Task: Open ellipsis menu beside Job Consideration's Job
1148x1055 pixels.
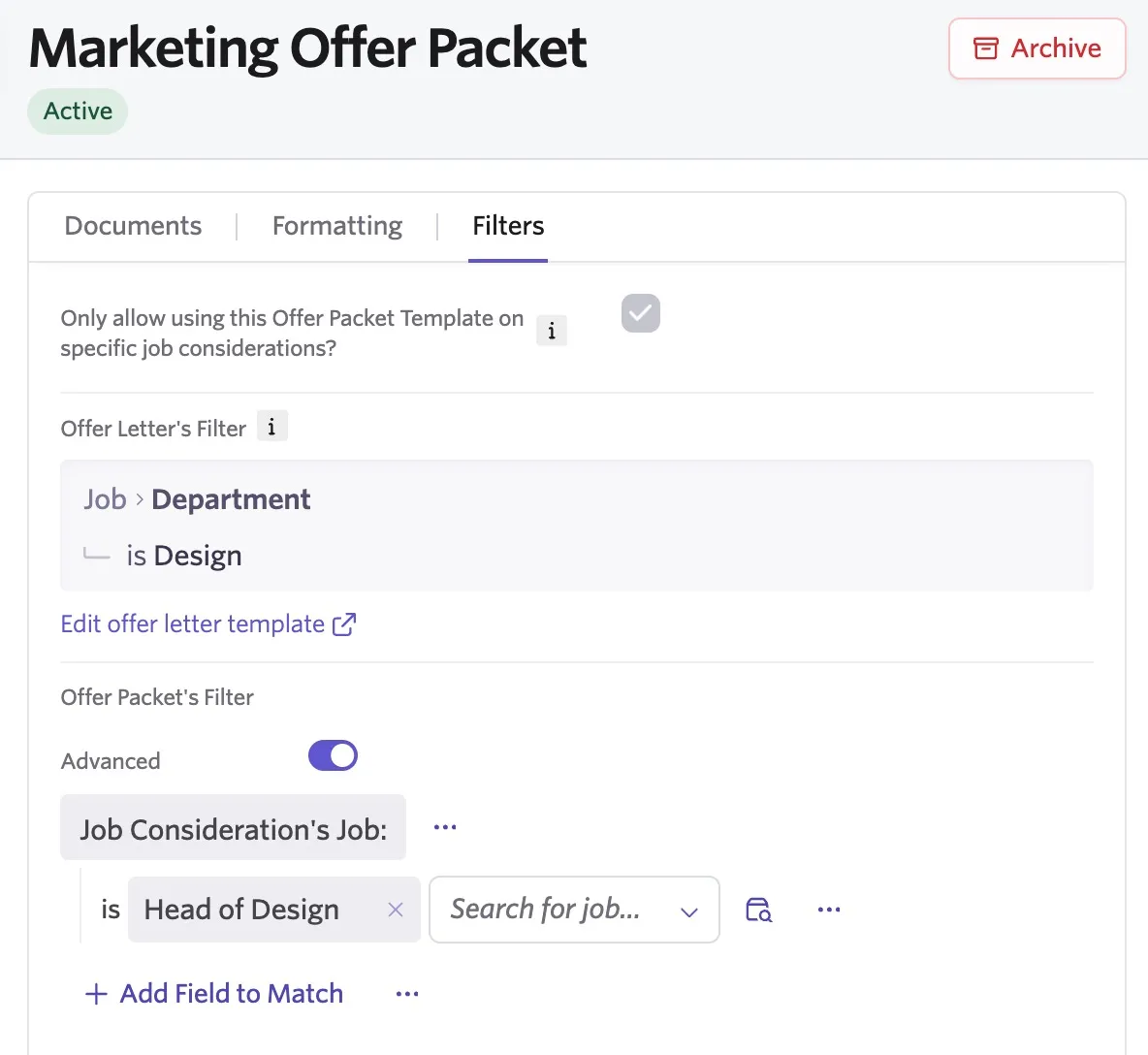Action: point(445,827)
